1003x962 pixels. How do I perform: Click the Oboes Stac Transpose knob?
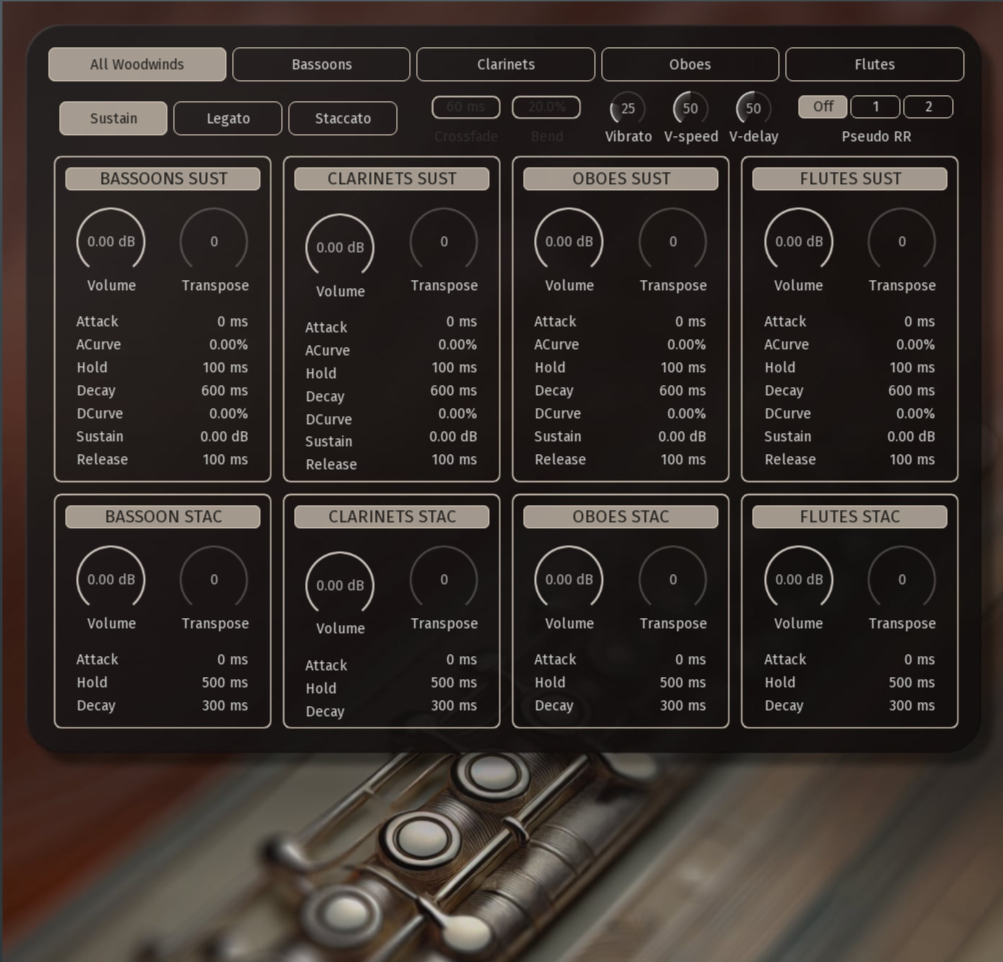pos(673,580)
